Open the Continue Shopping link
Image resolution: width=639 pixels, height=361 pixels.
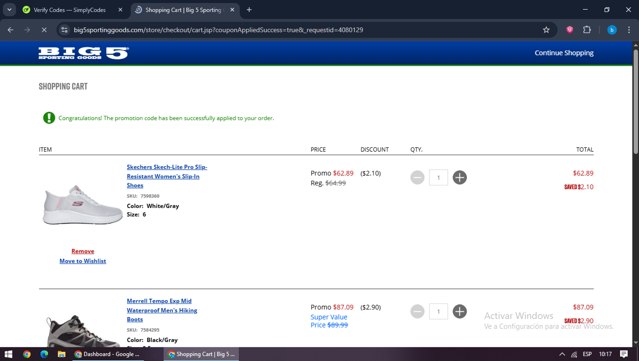pos(564,53)
